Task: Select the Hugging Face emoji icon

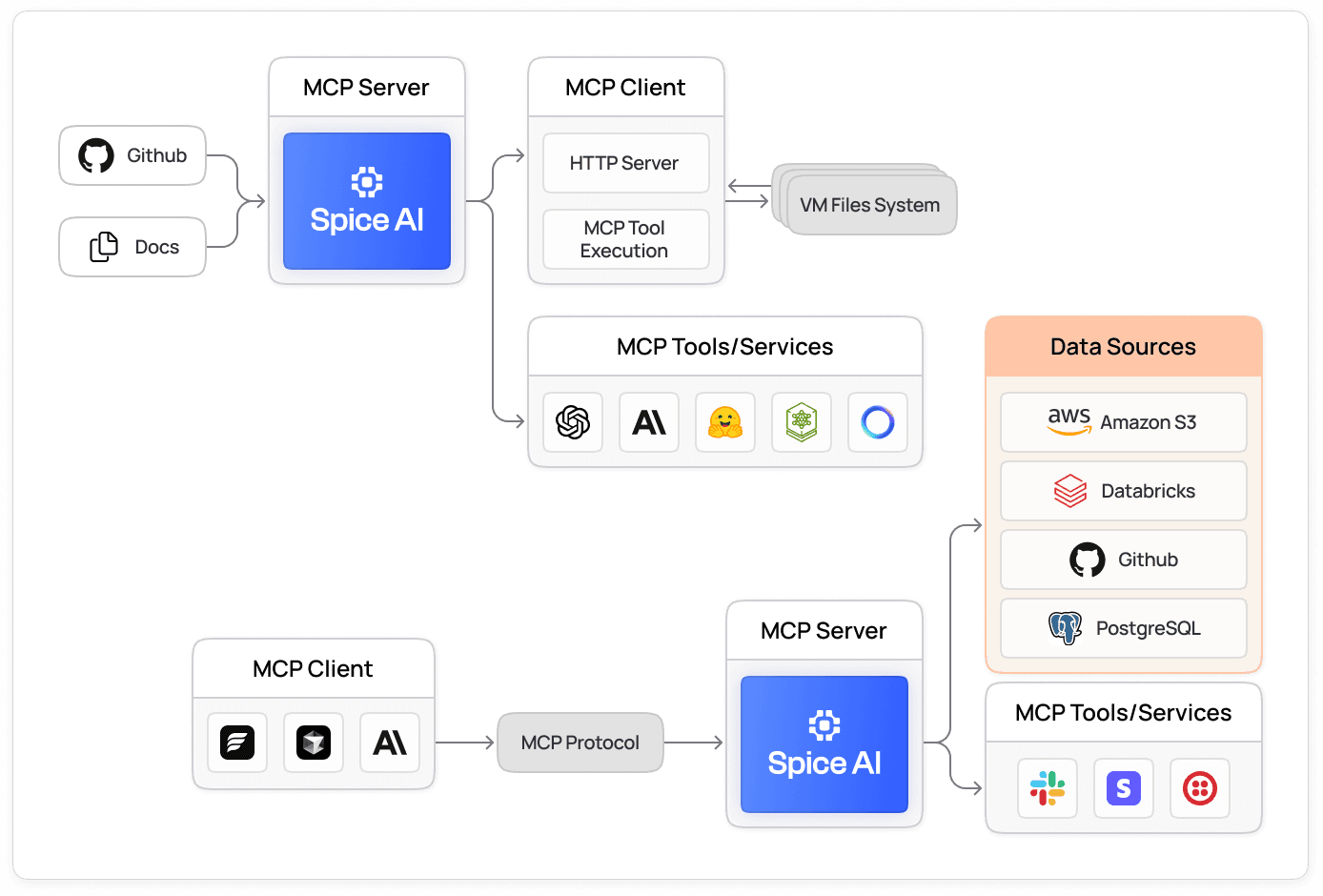Action: [x=725, y=422]
